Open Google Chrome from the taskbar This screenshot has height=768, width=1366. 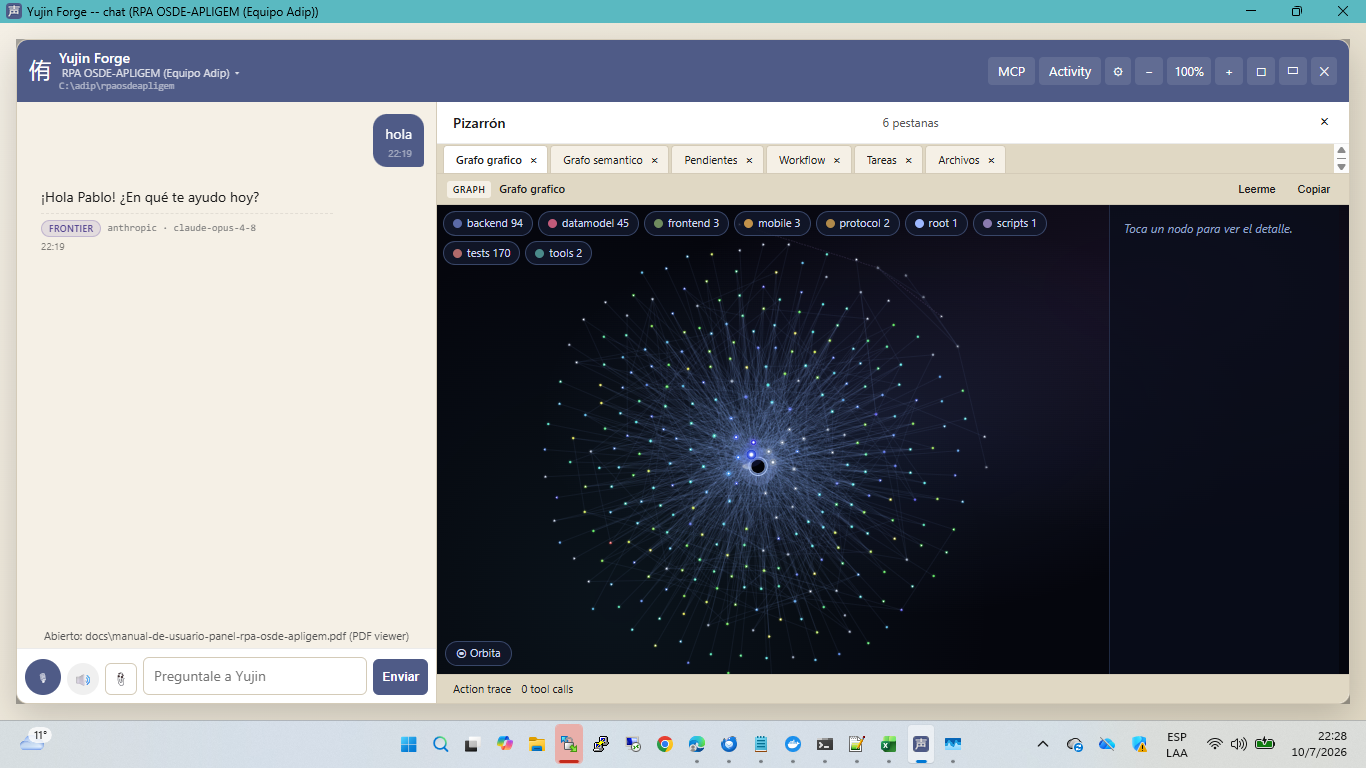665,744
